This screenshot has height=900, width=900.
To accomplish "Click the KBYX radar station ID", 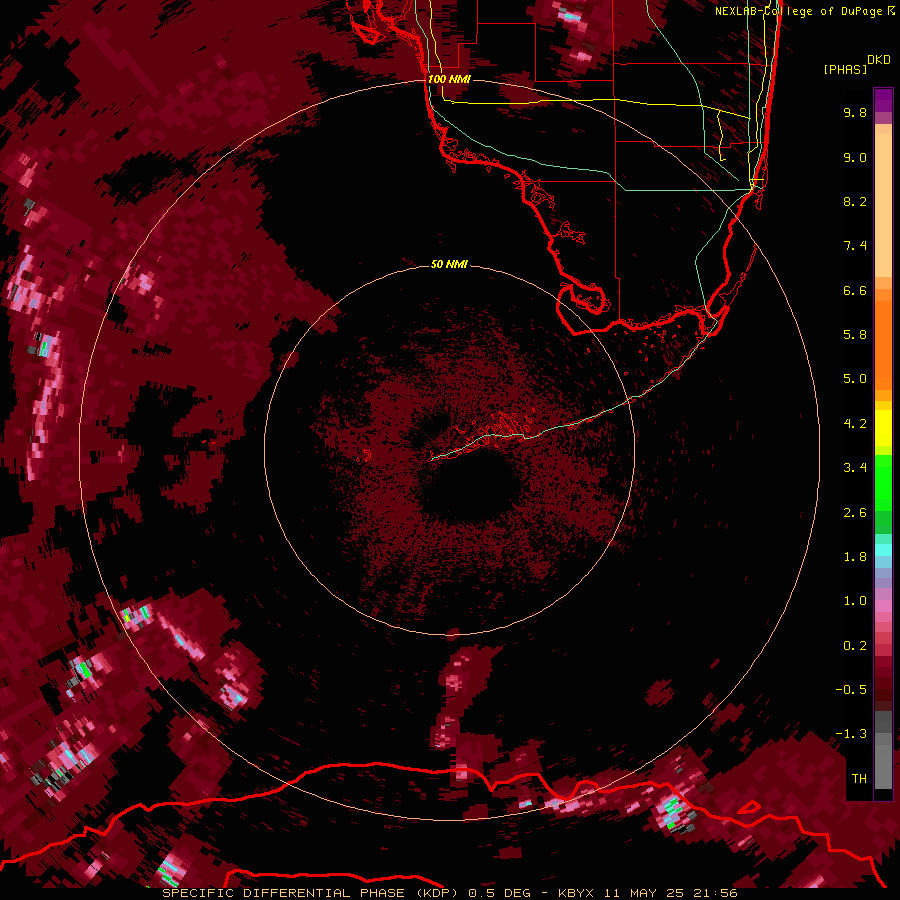I will point(576,893).
